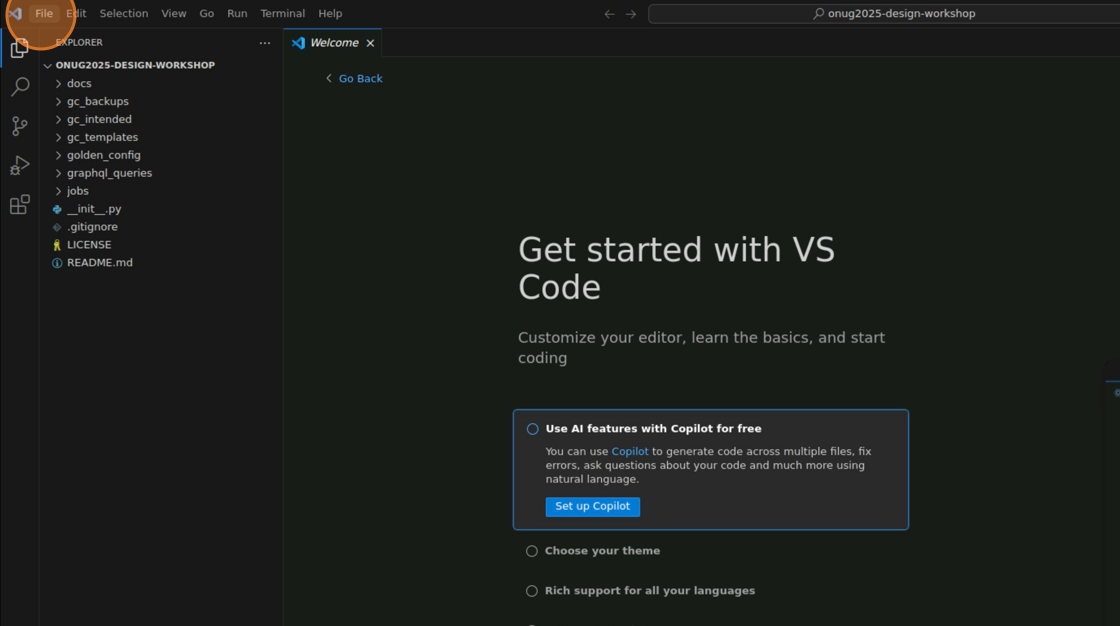Go back with the navigation arrow
This screenshot has height=626, width=1120.
coord(609,14)
